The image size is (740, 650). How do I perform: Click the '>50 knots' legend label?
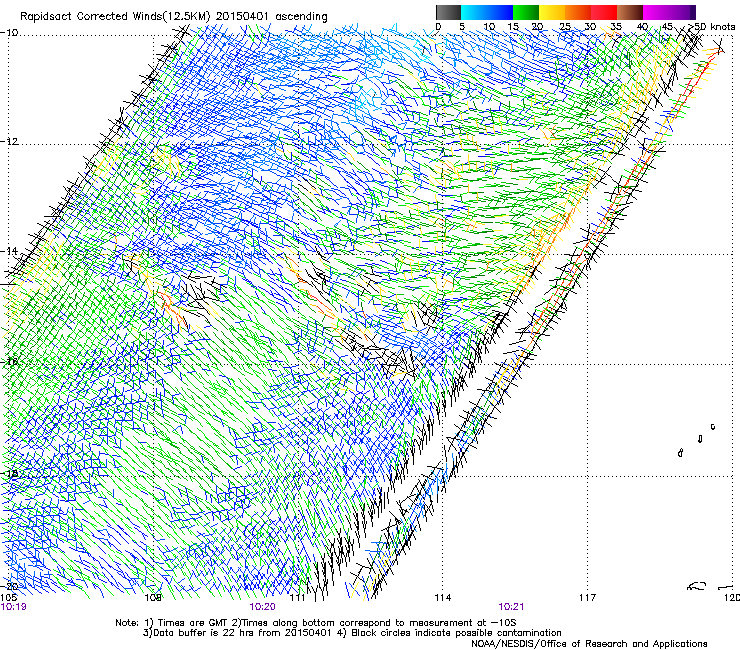711,26
